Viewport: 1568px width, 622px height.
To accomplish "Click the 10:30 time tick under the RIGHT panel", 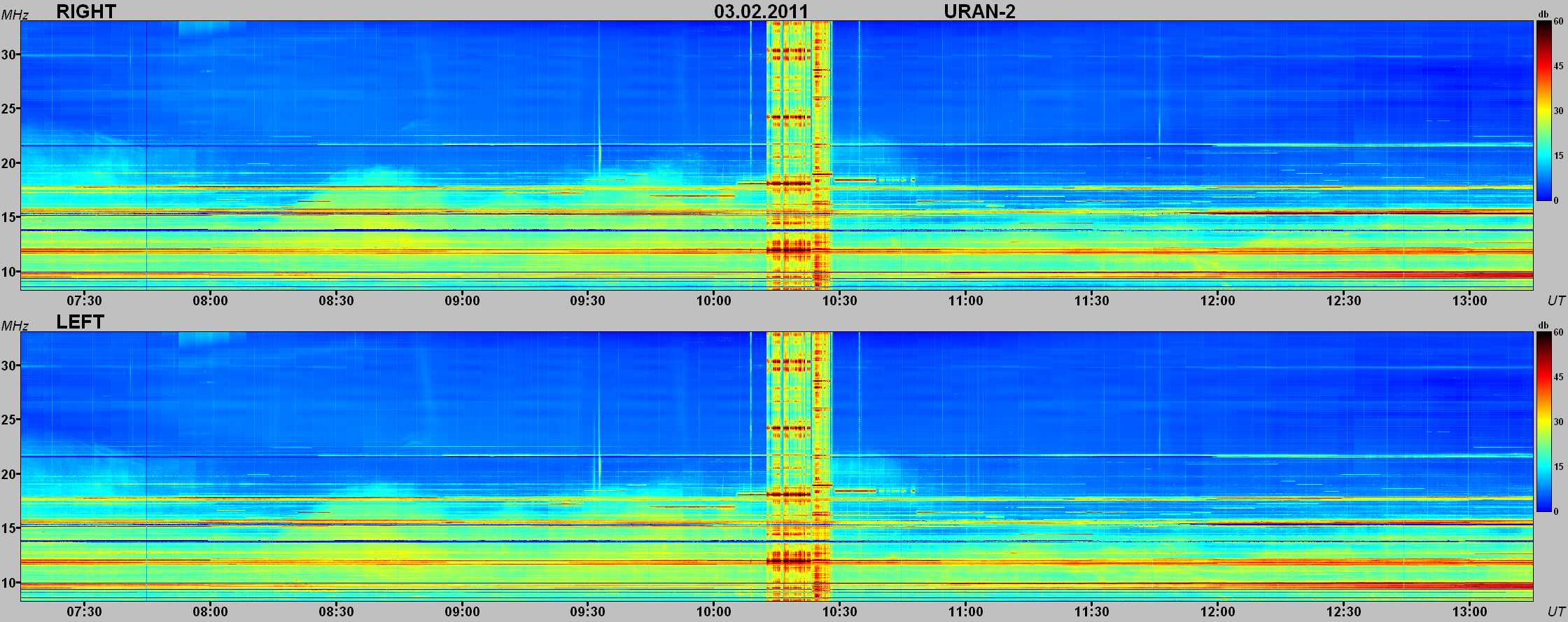I will point(840,301).
